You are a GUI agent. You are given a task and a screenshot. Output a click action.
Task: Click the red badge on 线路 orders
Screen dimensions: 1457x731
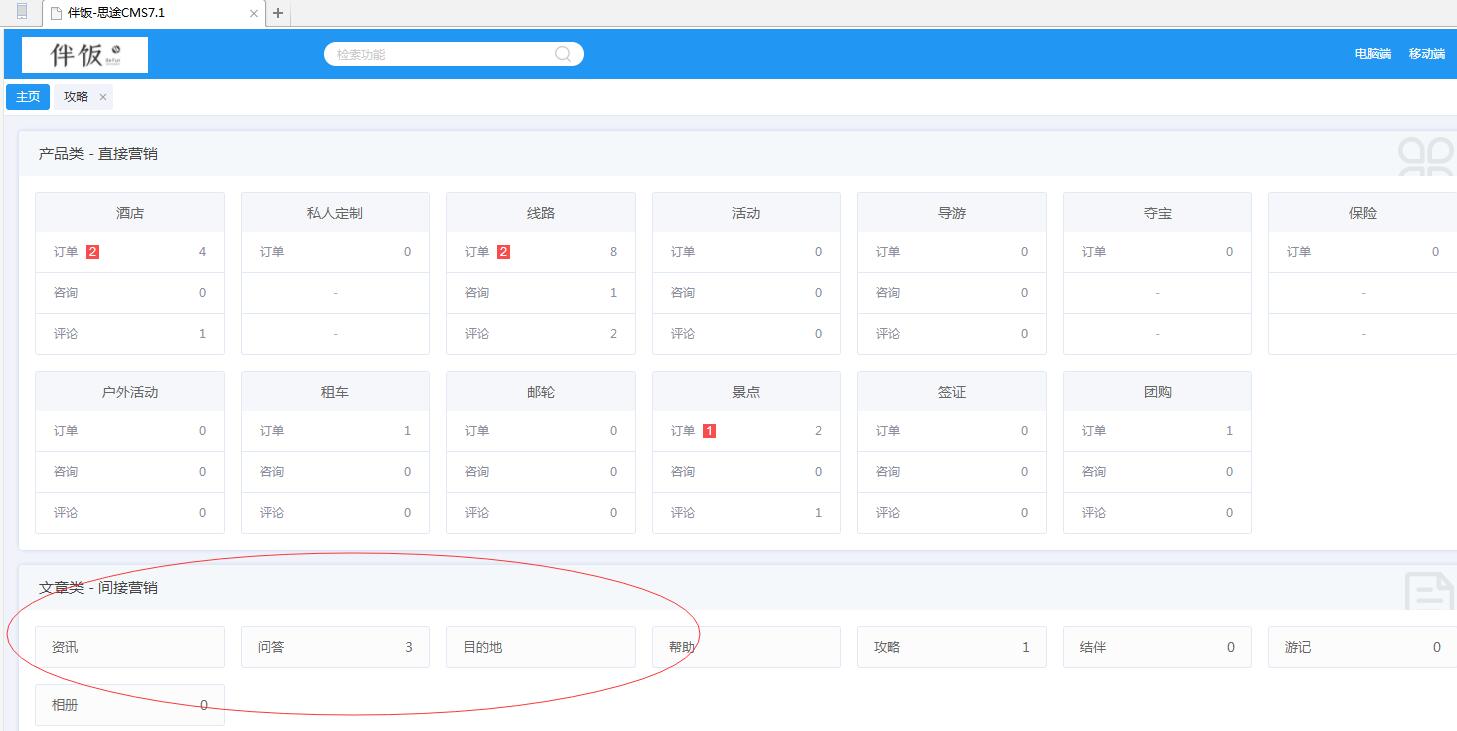(503, 252)
